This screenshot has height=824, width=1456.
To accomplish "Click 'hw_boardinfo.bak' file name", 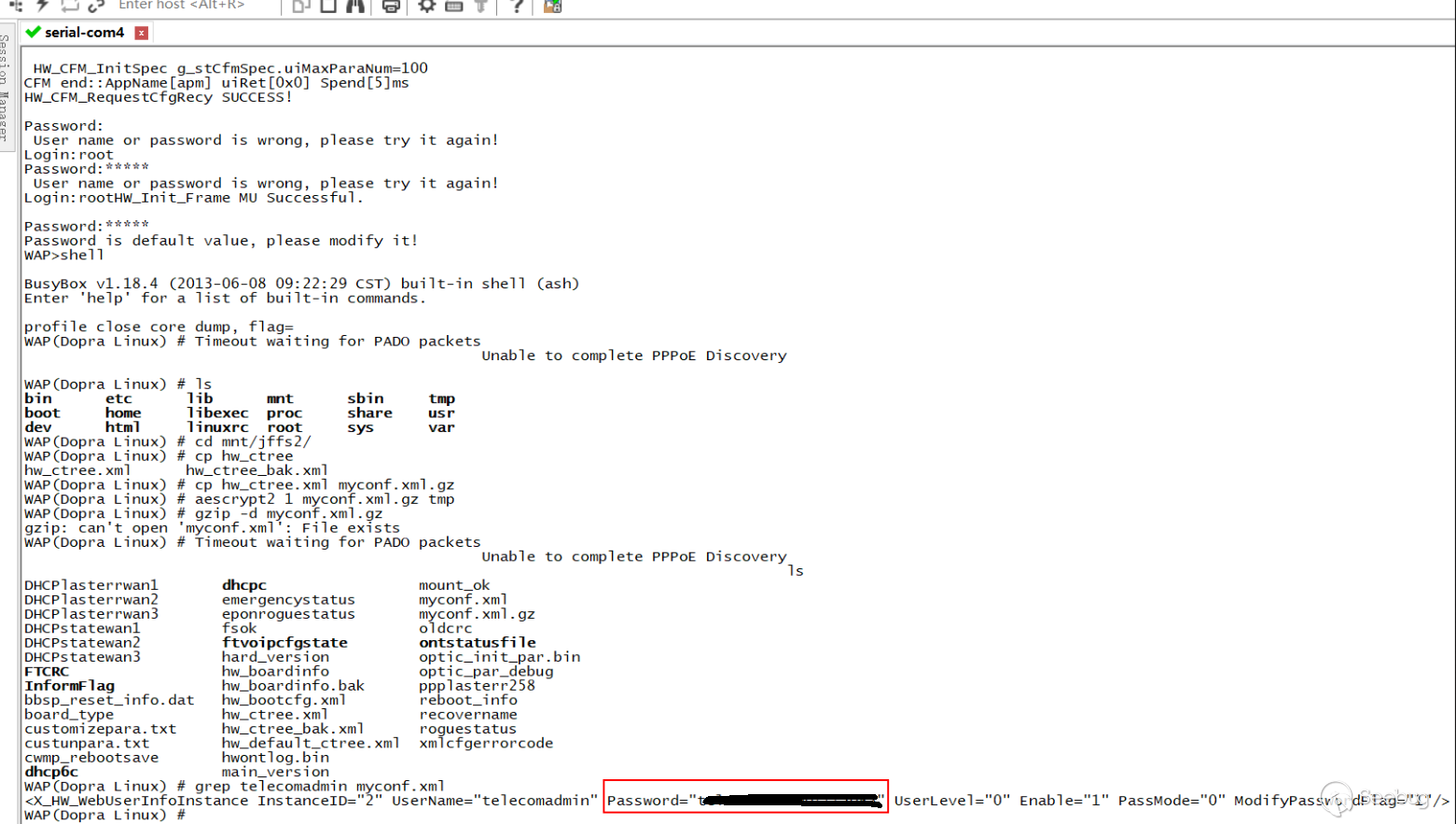I will [293, 686].
